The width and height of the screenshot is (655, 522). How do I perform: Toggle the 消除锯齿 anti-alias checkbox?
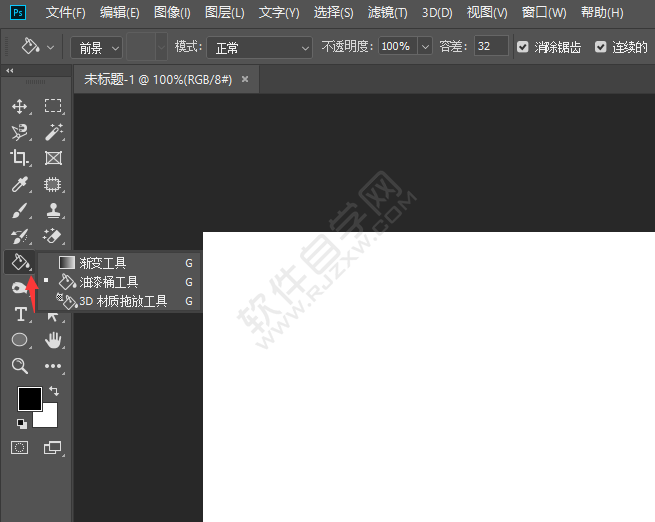pyautogui.click(x=523, y=47)
